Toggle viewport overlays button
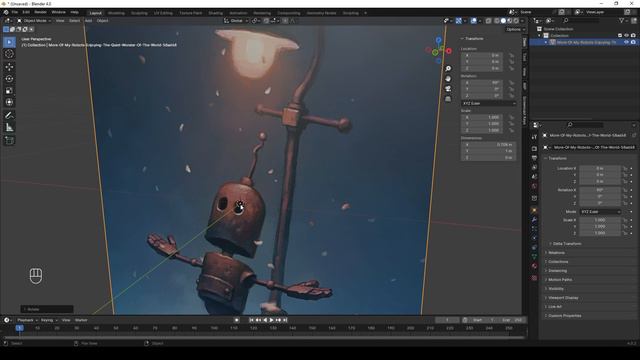 (x=473, y=20)
